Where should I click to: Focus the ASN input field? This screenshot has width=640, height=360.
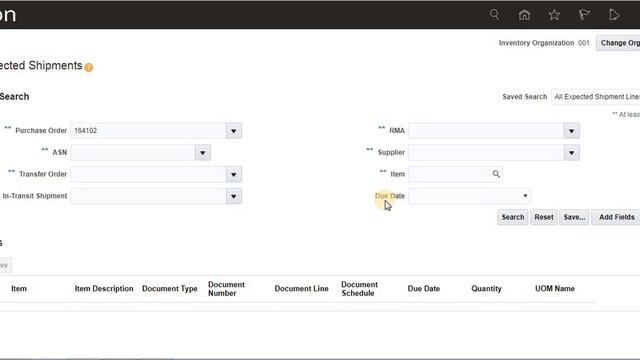tap(133, 153)
